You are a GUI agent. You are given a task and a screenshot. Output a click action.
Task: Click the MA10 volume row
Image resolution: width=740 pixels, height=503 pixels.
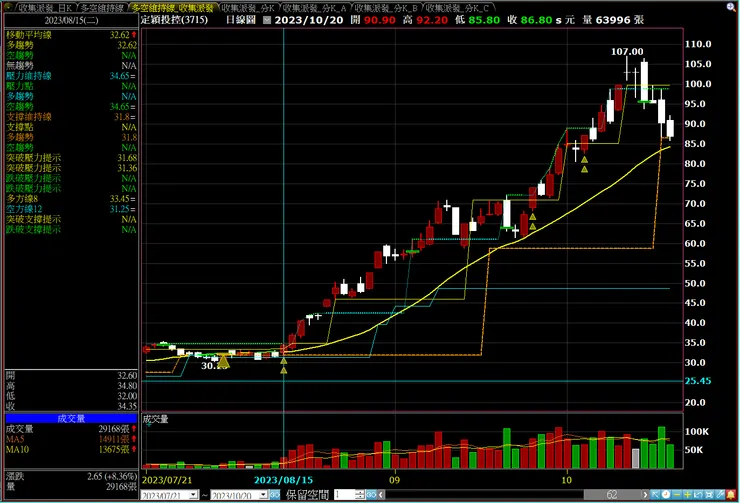(71, 450)
